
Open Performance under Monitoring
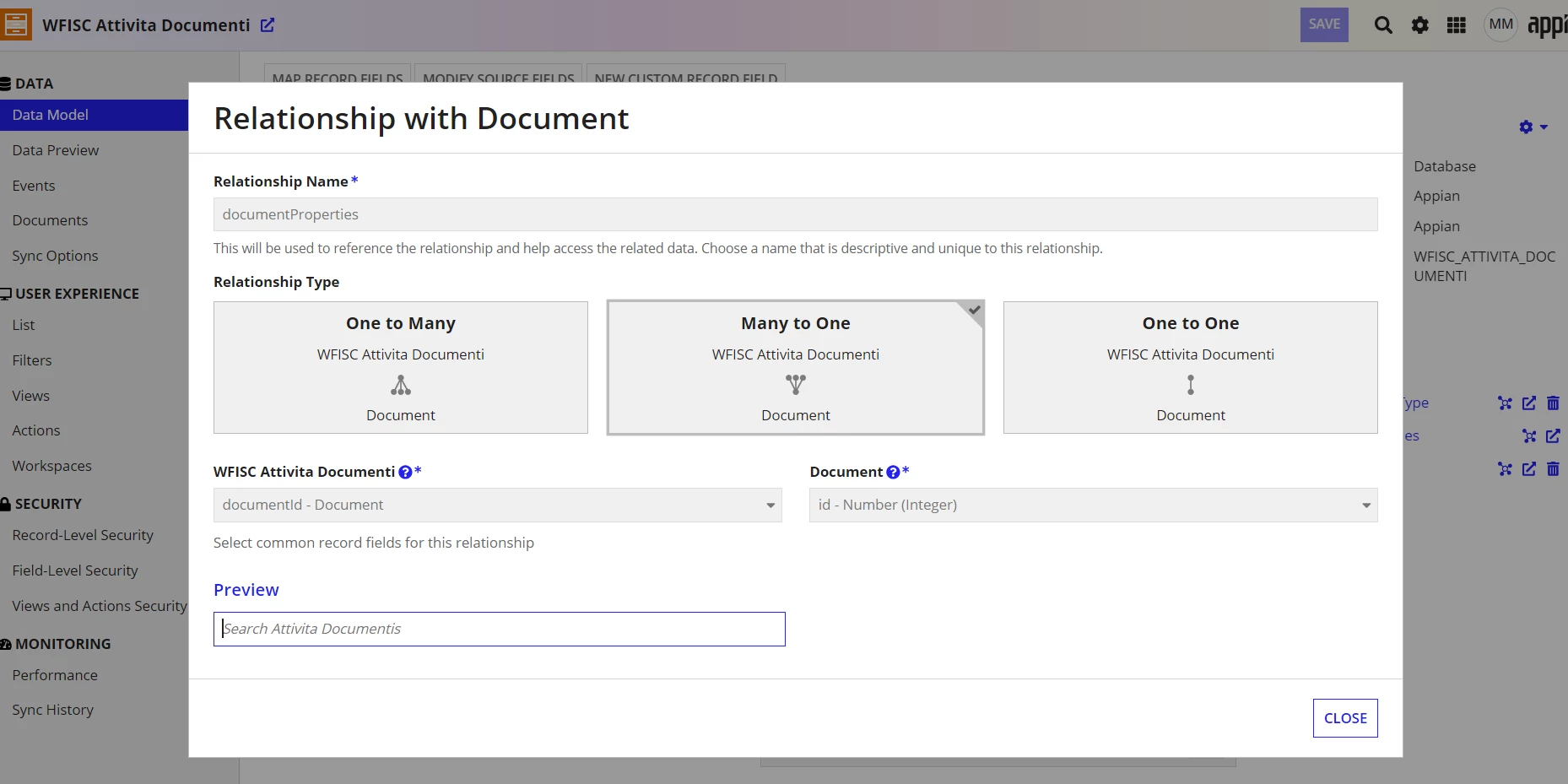pyautogui.click(x=55, y=675)
